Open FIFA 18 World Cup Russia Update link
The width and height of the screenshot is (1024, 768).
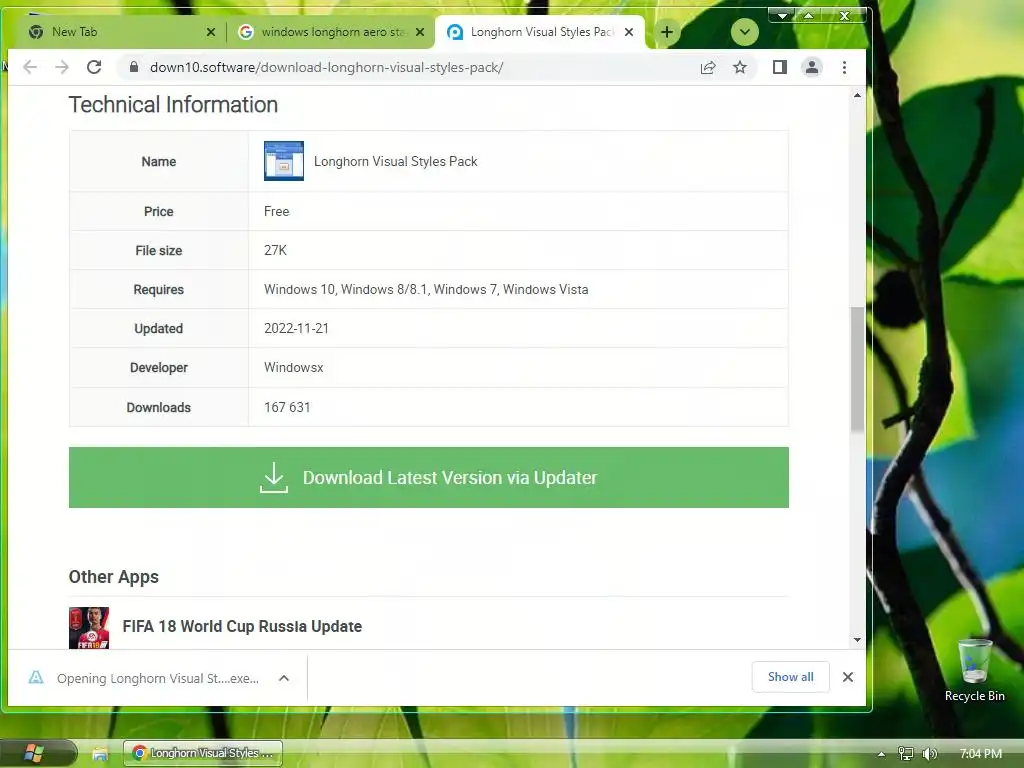(242, 626)
